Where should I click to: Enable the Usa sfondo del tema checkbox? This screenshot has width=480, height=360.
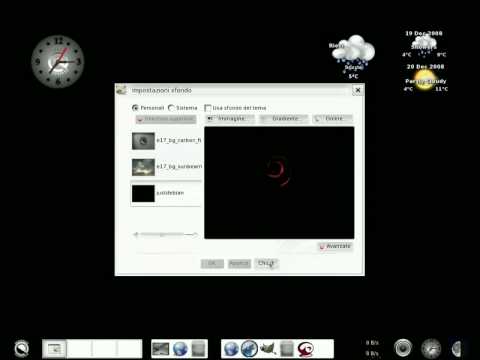click(208, 108)
